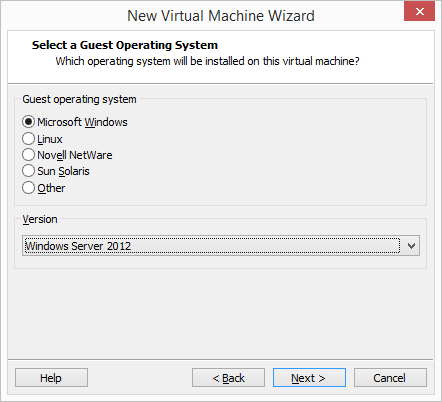This screenshot has width=442, height=402.
Task: Pick Sun Solaris as the guest OS
Action: point(28,171)
